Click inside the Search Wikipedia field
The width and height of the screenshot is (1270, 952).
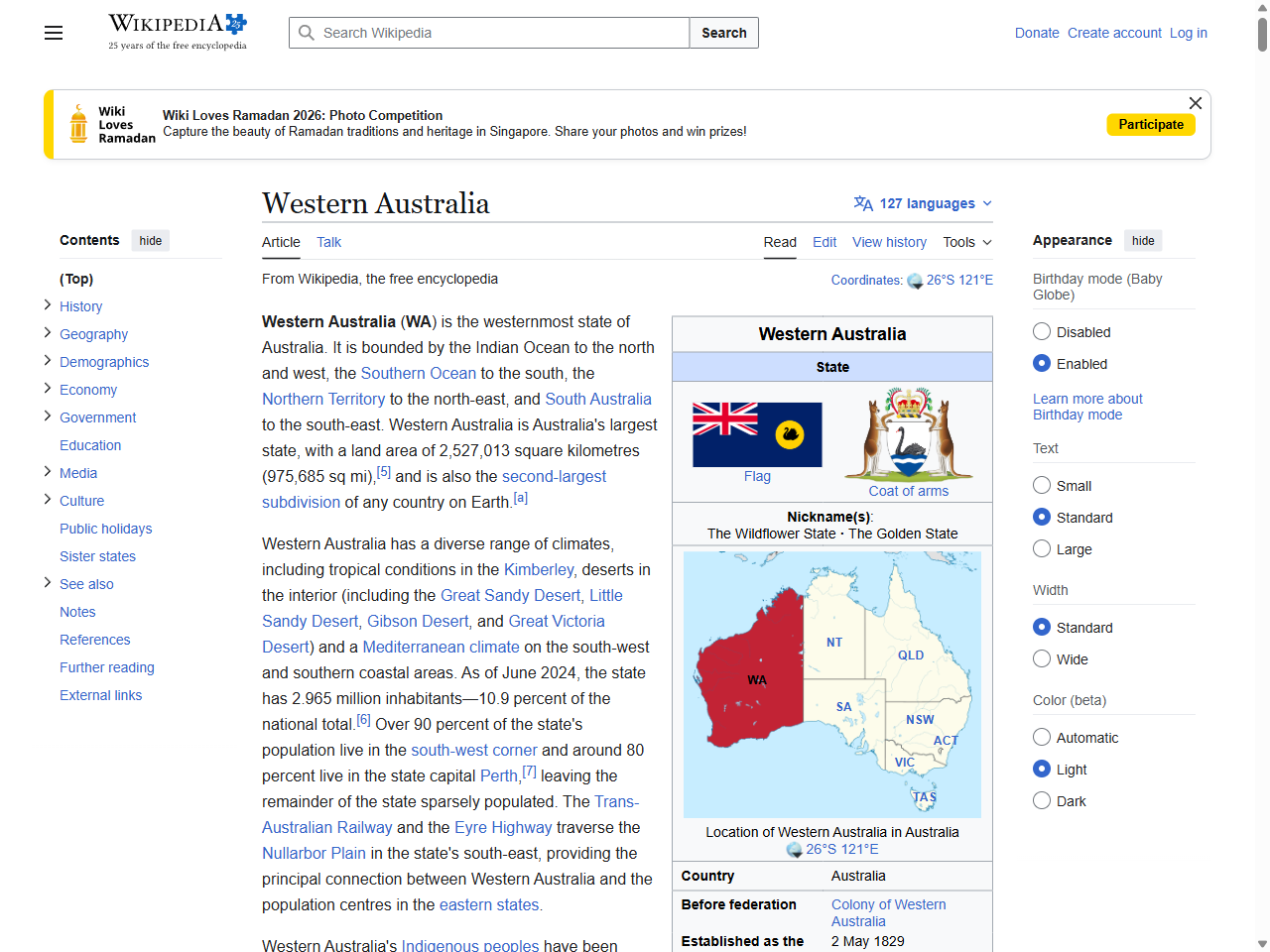(488, 33)
